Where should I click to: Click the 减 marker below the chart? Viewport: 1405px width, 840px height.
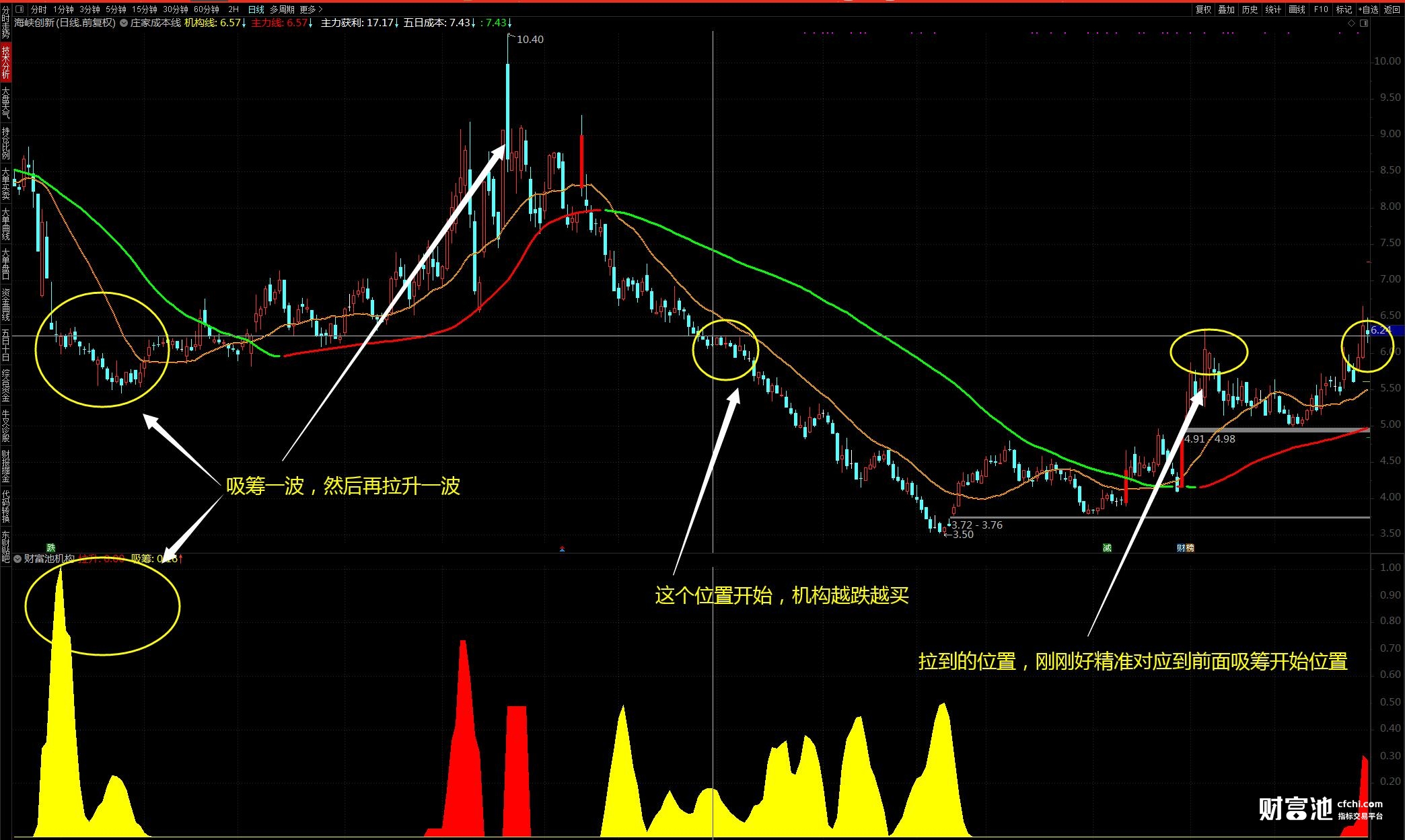[1107, 548]
